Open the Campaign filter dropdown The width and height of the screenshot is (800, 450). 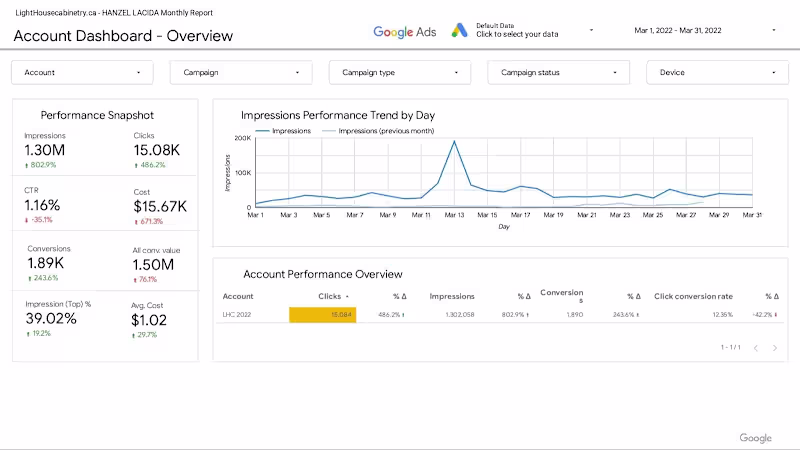click(x=241, y=72)
